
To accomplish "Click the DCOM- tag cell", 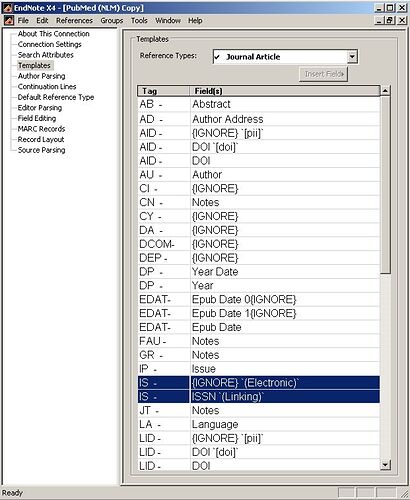I will [x=163, y=244].
